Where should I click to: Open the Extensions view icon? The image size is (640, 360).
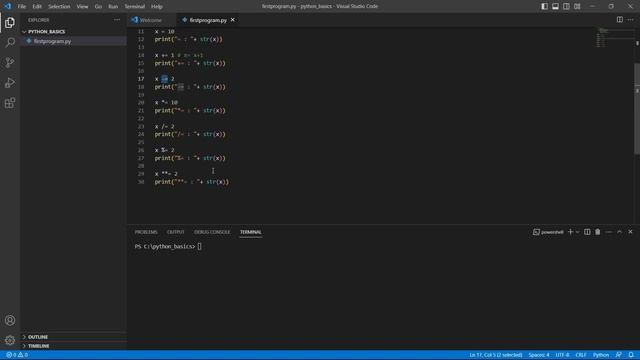(10, 103)
